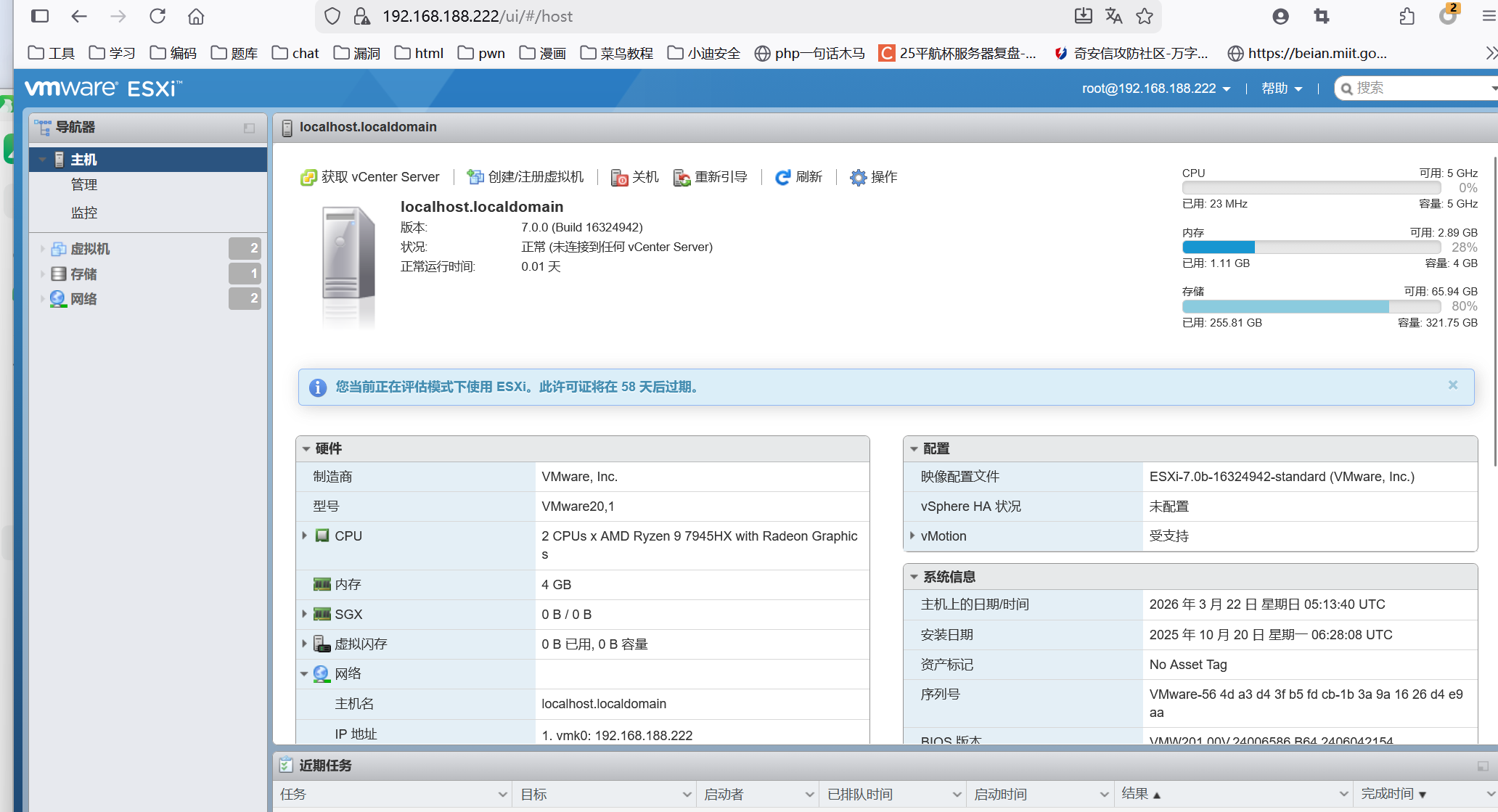
Task: Click the screenshot crop icon in toolbar
Action: pyautogui.click(x=1321, y=16)
